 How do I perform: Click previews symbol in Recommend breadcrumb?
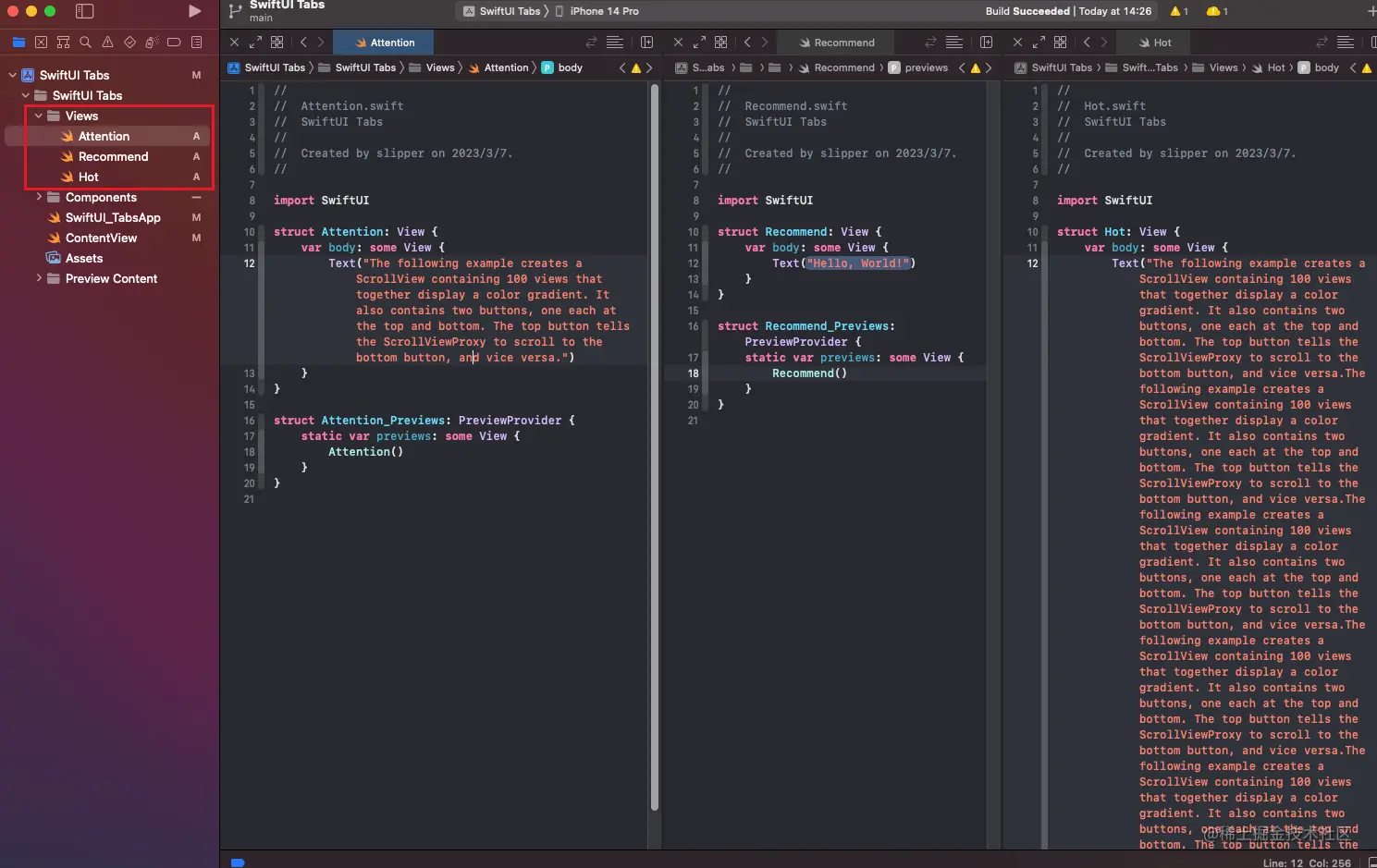pos(918,67)
